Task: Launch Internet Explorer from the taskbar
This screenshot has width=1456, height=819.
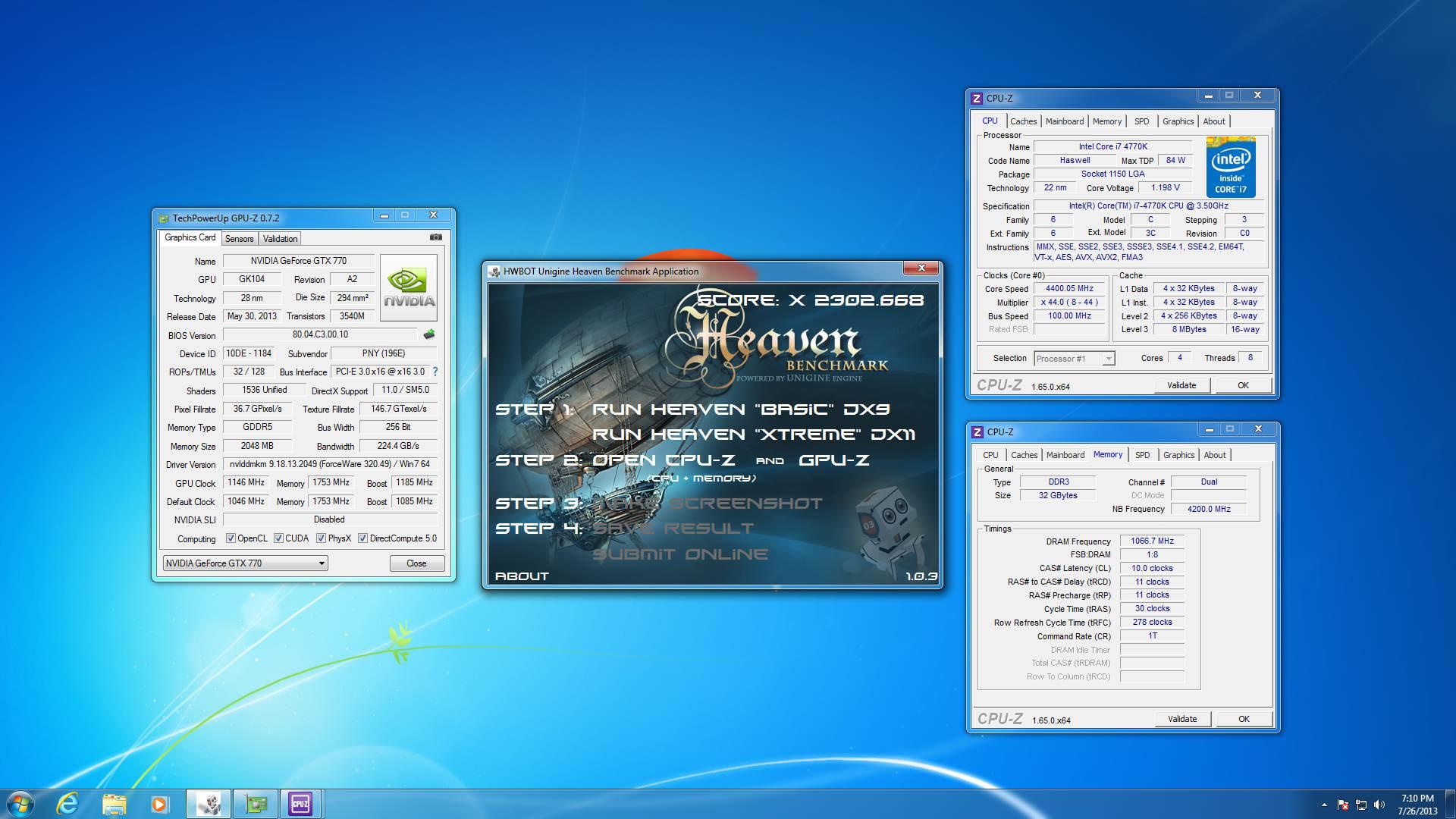Action: [67, 804]
